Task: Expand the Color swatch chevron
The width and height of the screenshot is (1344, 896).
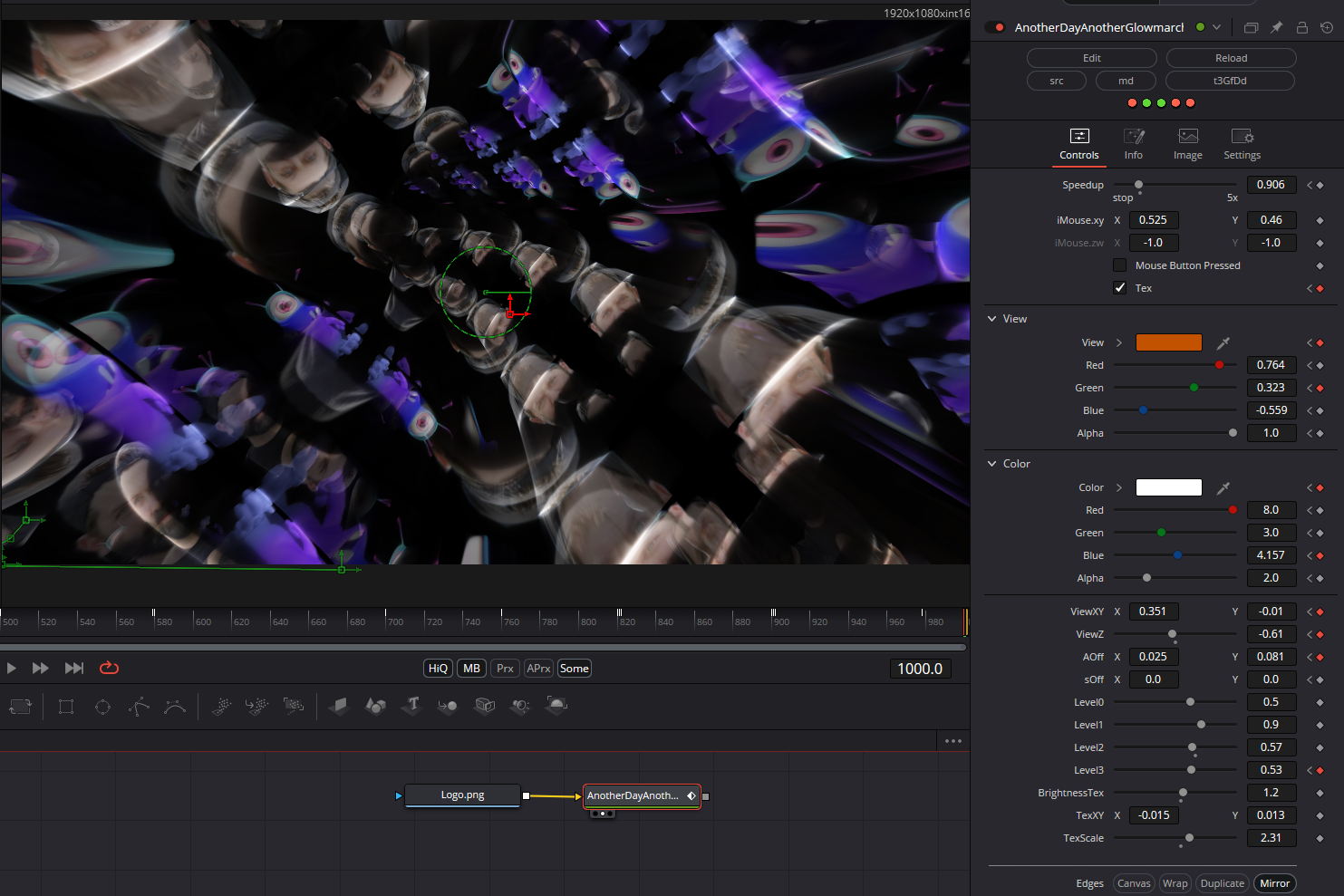Action: 1119,487
